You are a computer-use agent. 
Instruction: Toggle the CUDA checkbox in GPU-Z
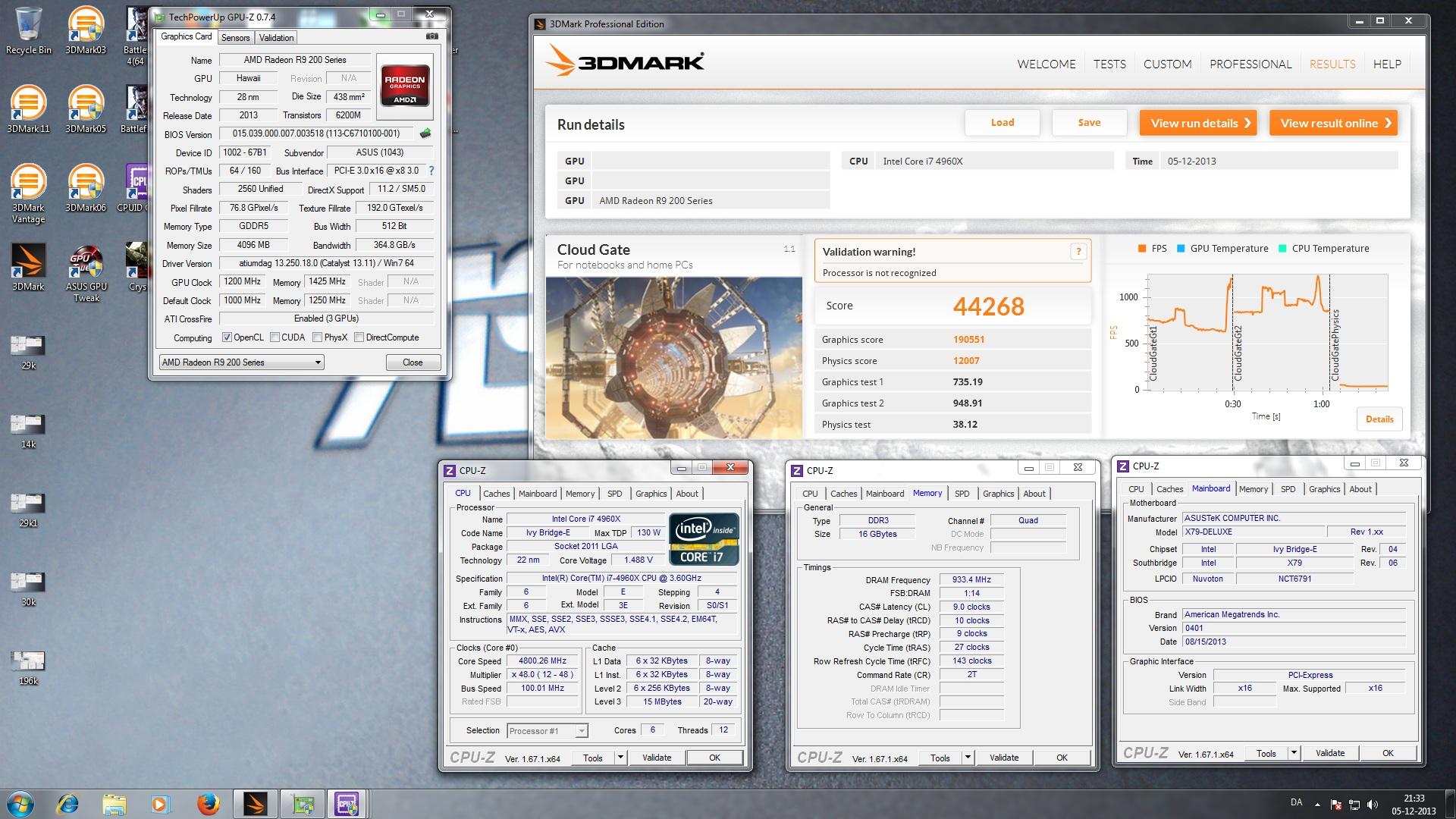pyautogui.click(x=275, y=337)
